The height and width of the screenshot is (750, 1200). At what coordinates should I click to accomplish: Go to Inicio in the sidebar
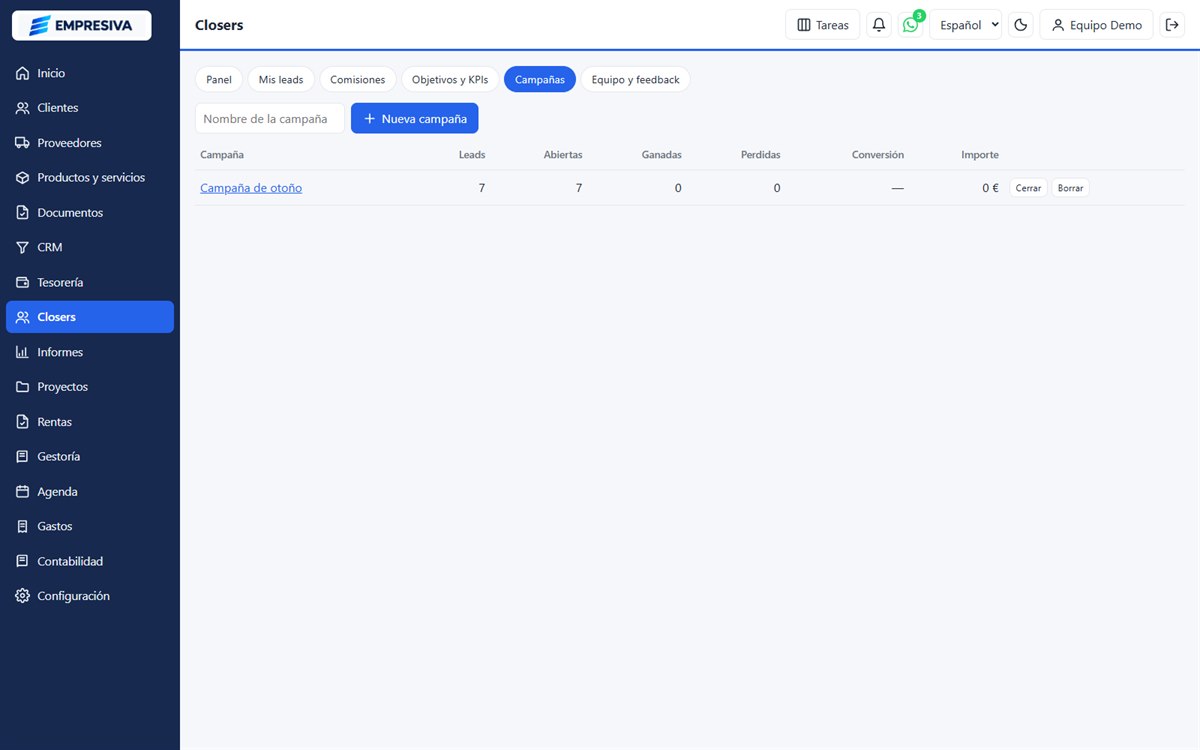(90, 73)
